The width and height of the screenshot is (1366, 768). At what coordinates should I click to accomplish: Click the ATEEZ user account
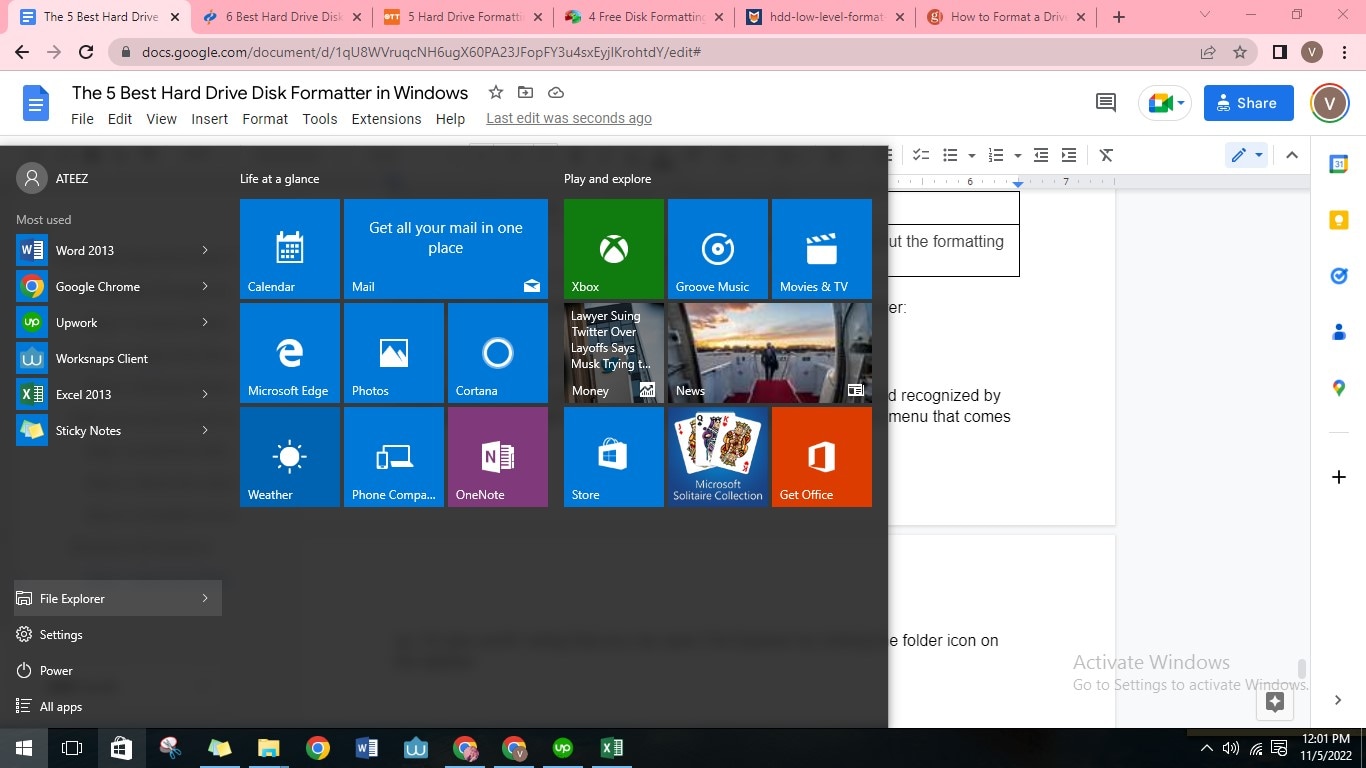point(54,178)
